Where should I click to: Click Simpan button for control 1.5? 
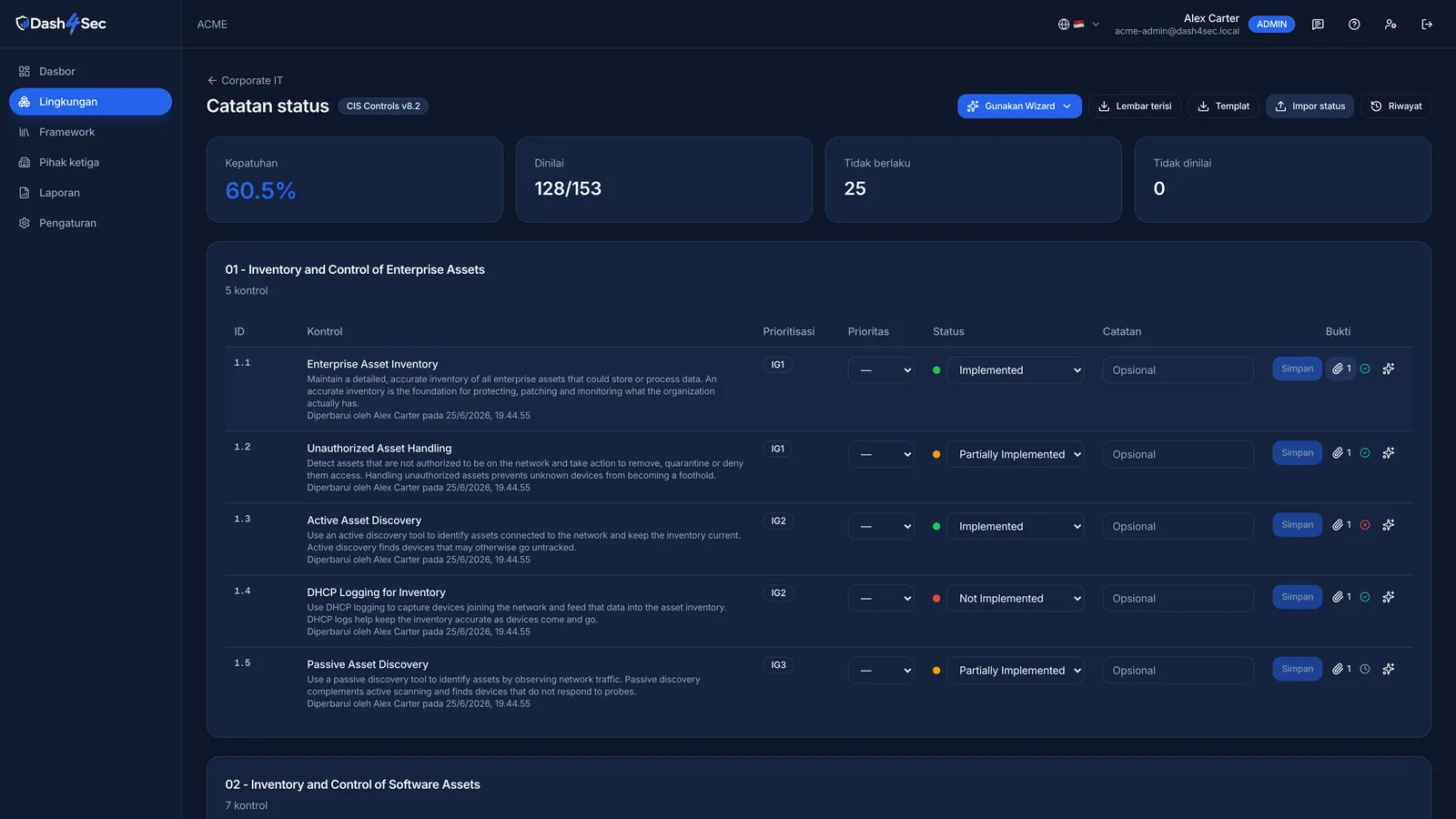(1297, 669)
